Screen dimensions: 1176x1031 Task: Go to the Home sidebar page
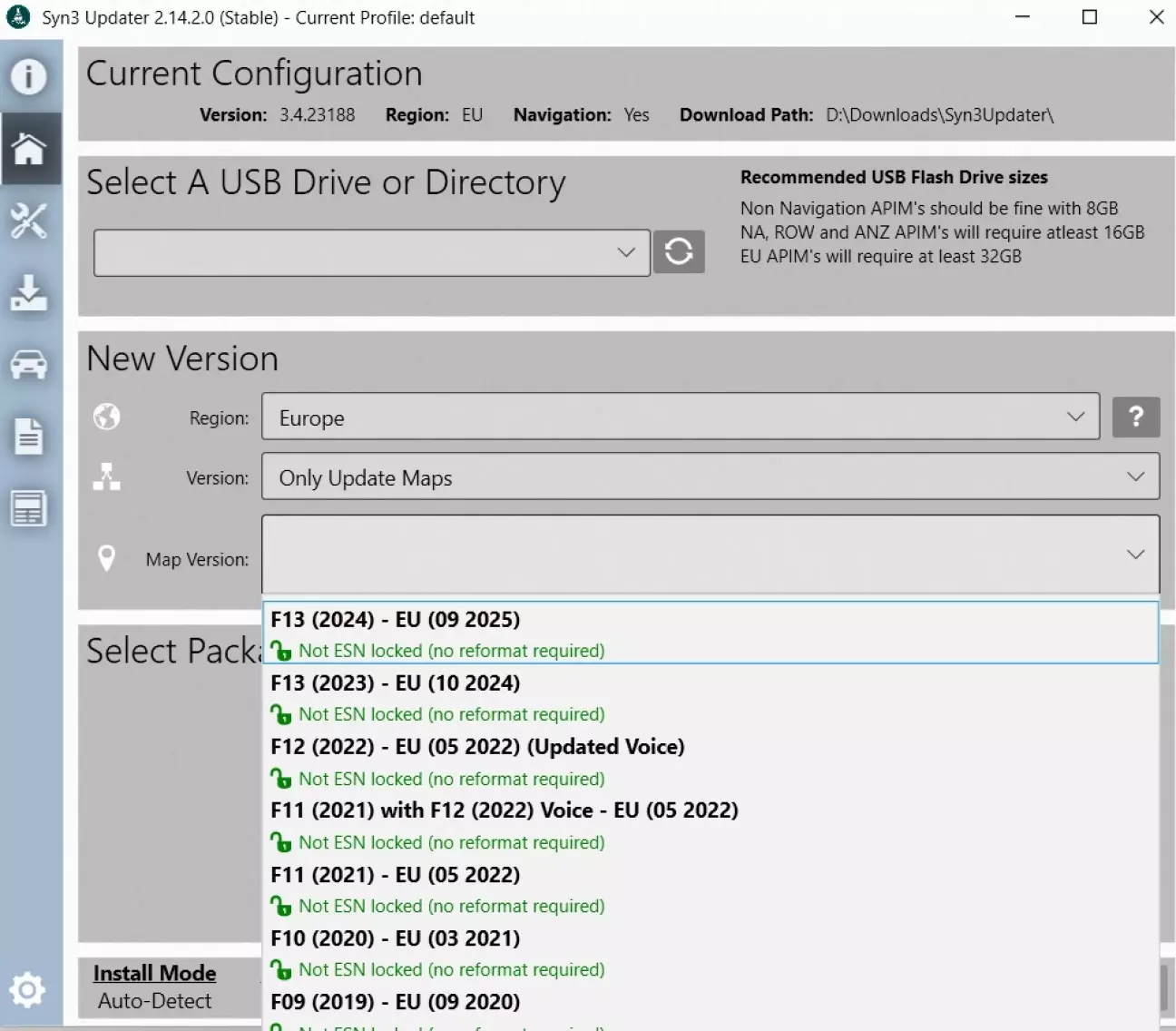29,149
